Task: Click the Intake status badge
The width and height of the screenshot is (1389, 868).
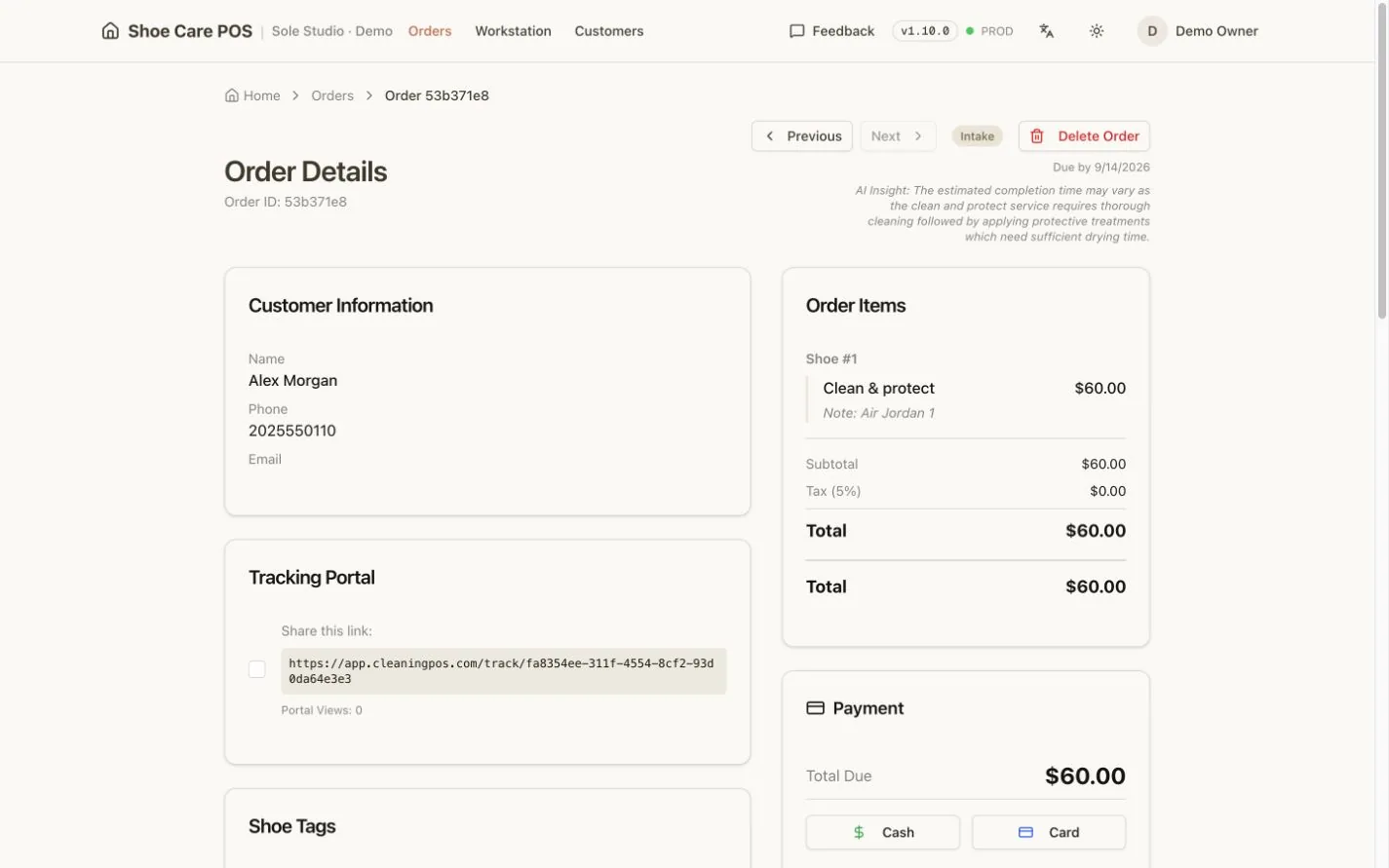Action: coord(977,136)
